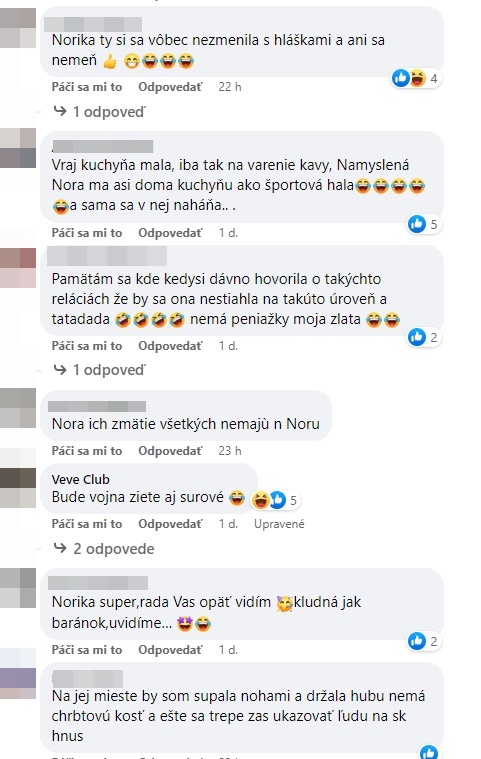Click Odpovedať under Pamätám sa comment
Image resolution: width=481 pixels, height=759 pixels.
coord(170,346)
